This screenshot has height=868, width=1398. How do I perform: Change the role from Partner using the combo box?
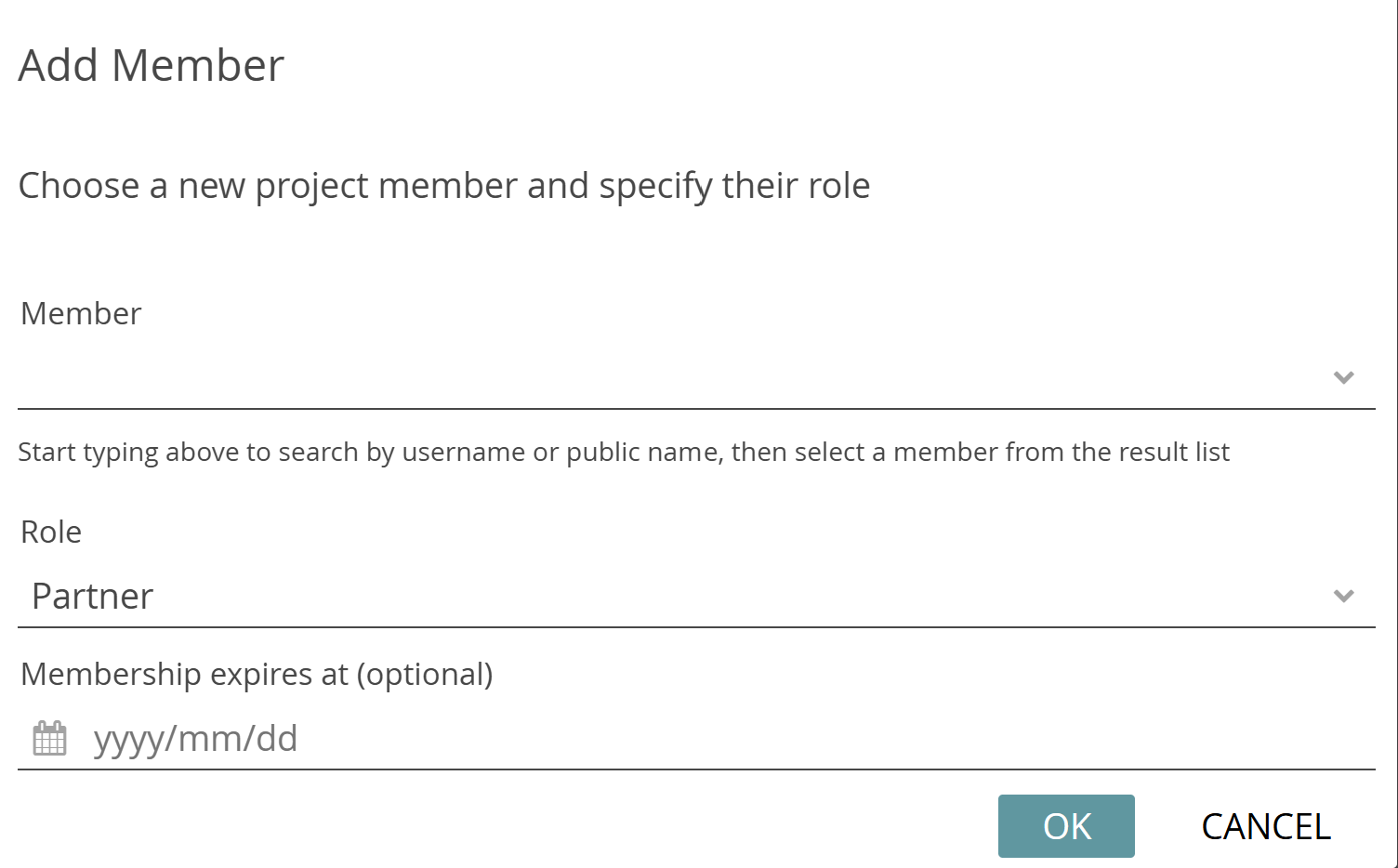click(x=651, y=596)
